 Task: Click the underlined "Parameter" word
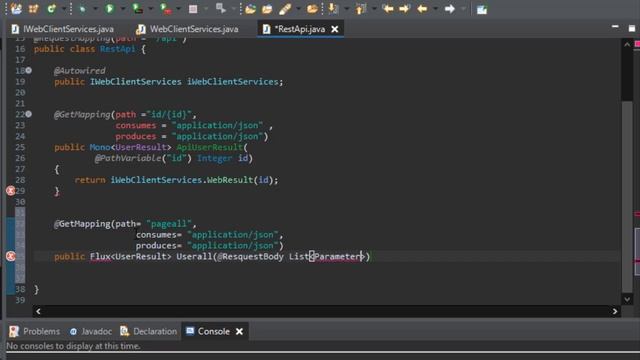point(338,257)
